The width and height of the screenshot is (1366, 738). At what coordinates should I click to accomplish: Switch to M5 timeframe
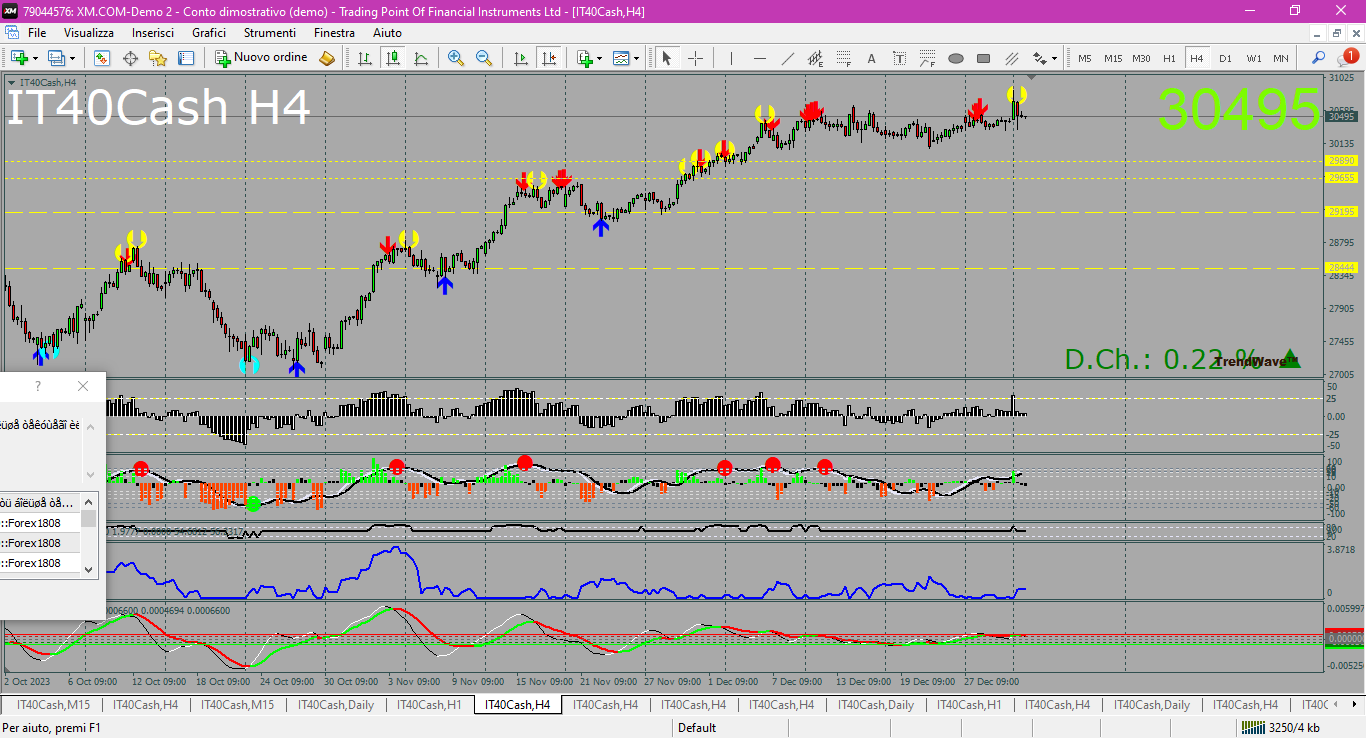click(1084, 58)
